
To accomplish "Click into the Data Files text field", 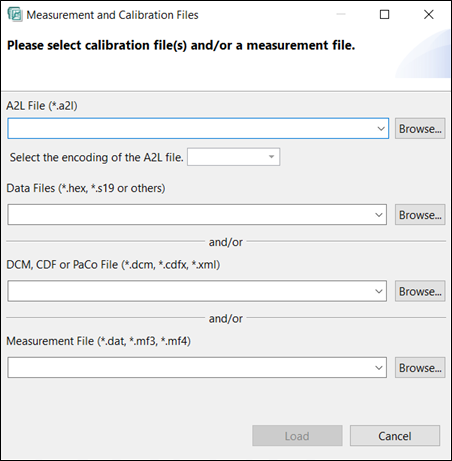I will click(x=190, y=215).
